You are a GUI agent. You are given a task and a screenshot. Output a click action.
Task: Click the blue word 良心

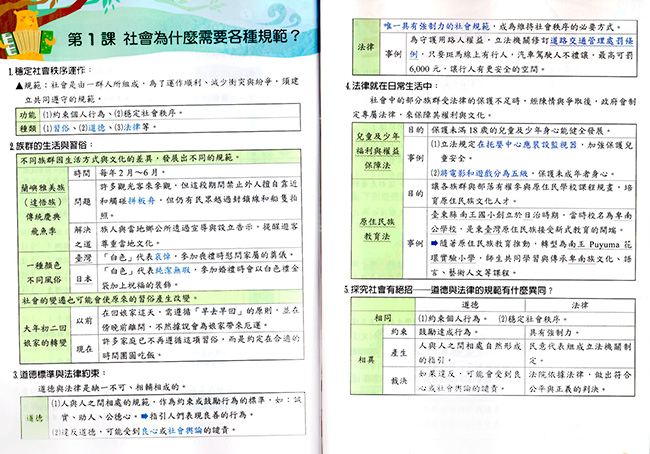pos(150,431)
